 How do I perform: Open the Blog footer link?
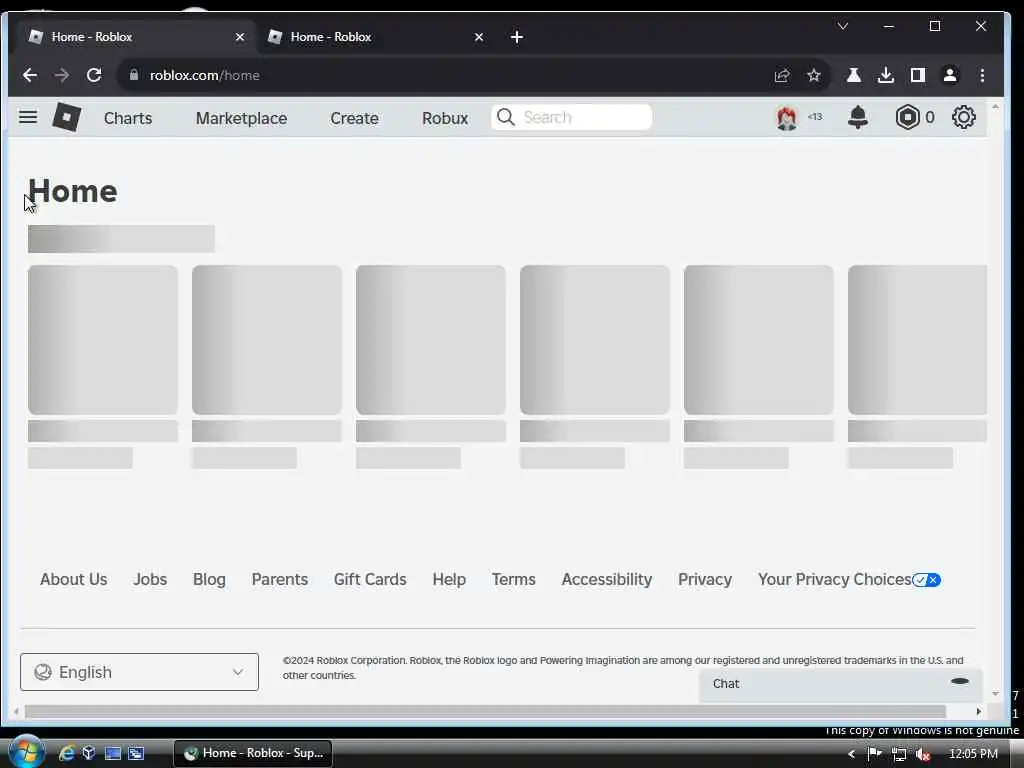click(x=209, y=579)
